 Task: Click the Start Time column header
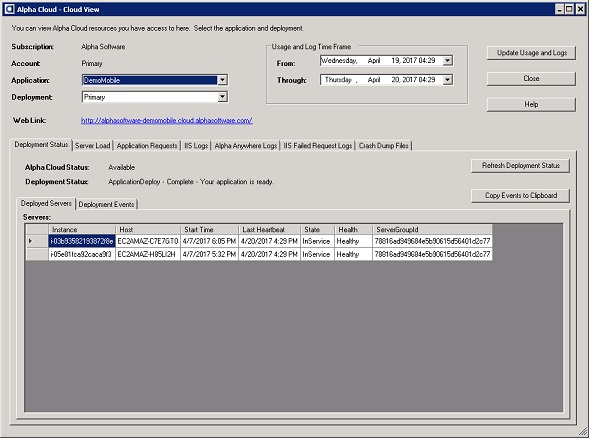point(210,230)
